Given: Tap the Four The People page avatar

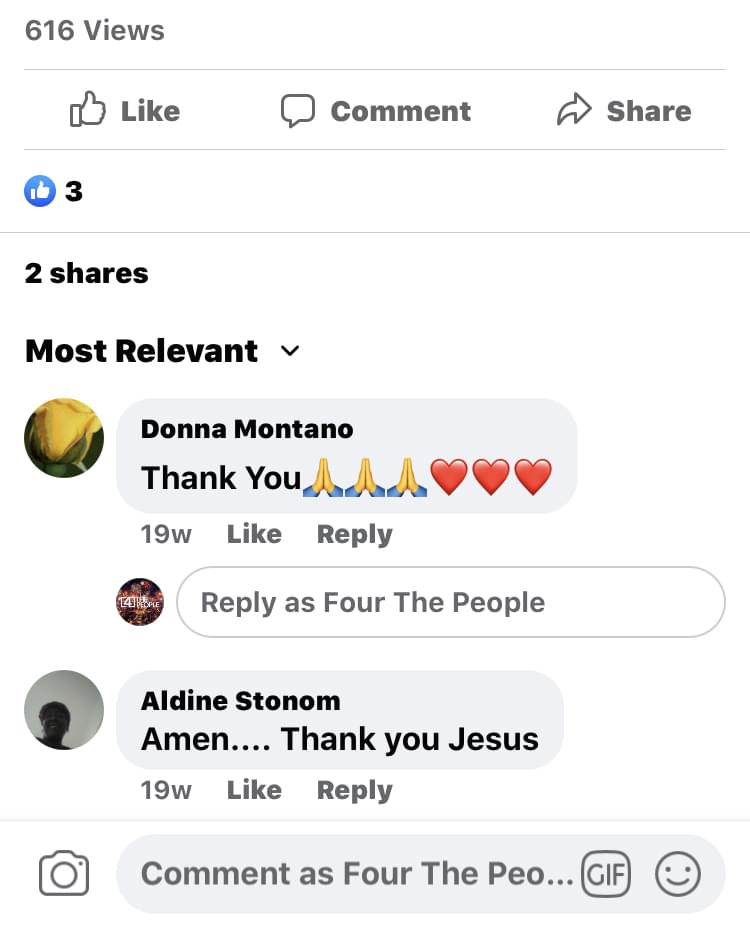Looking at the screenshot, I should (140, 602).
